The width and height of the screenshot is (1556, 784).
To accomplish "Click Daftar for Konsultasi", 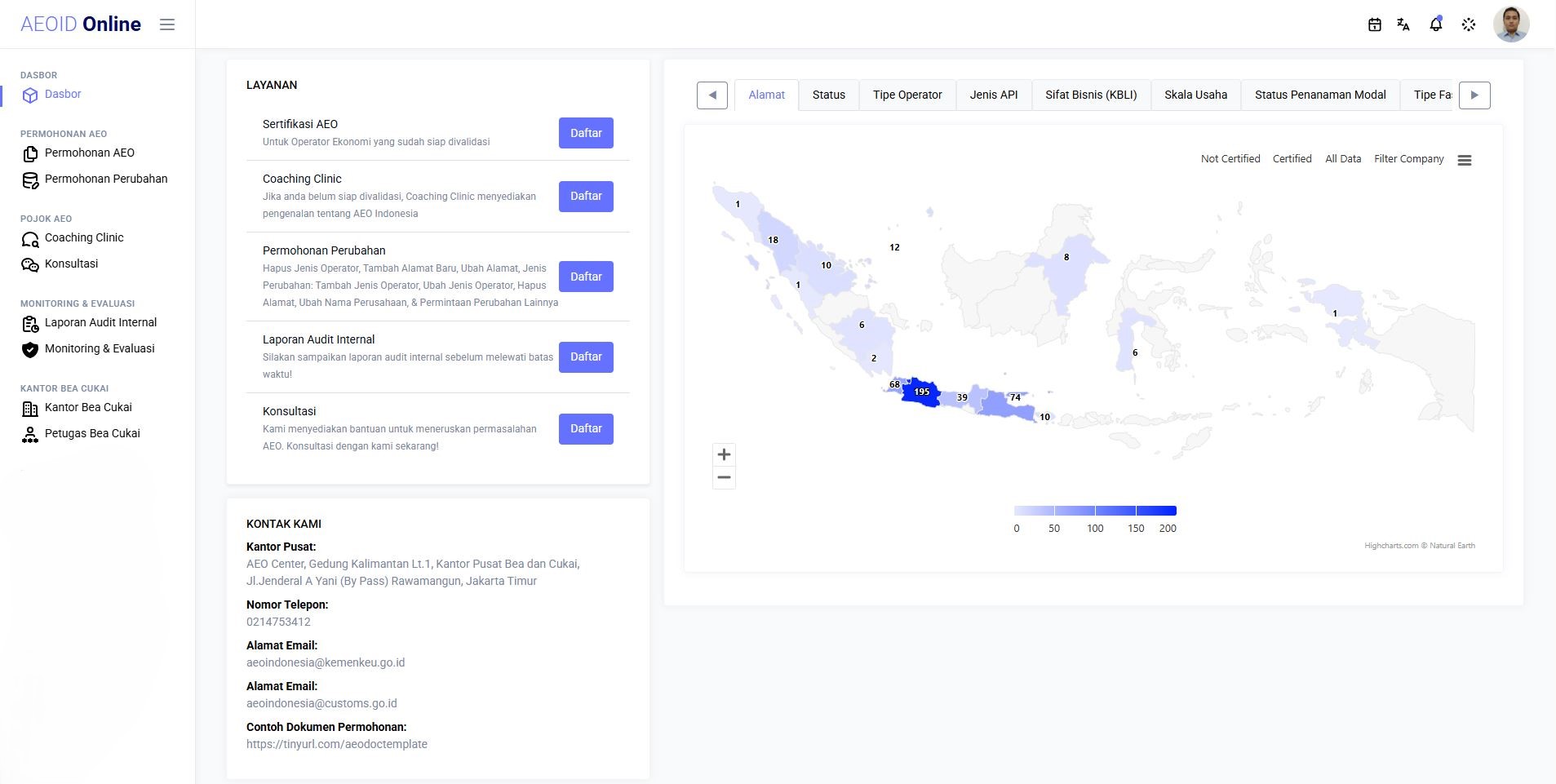I will click(586, 428).
